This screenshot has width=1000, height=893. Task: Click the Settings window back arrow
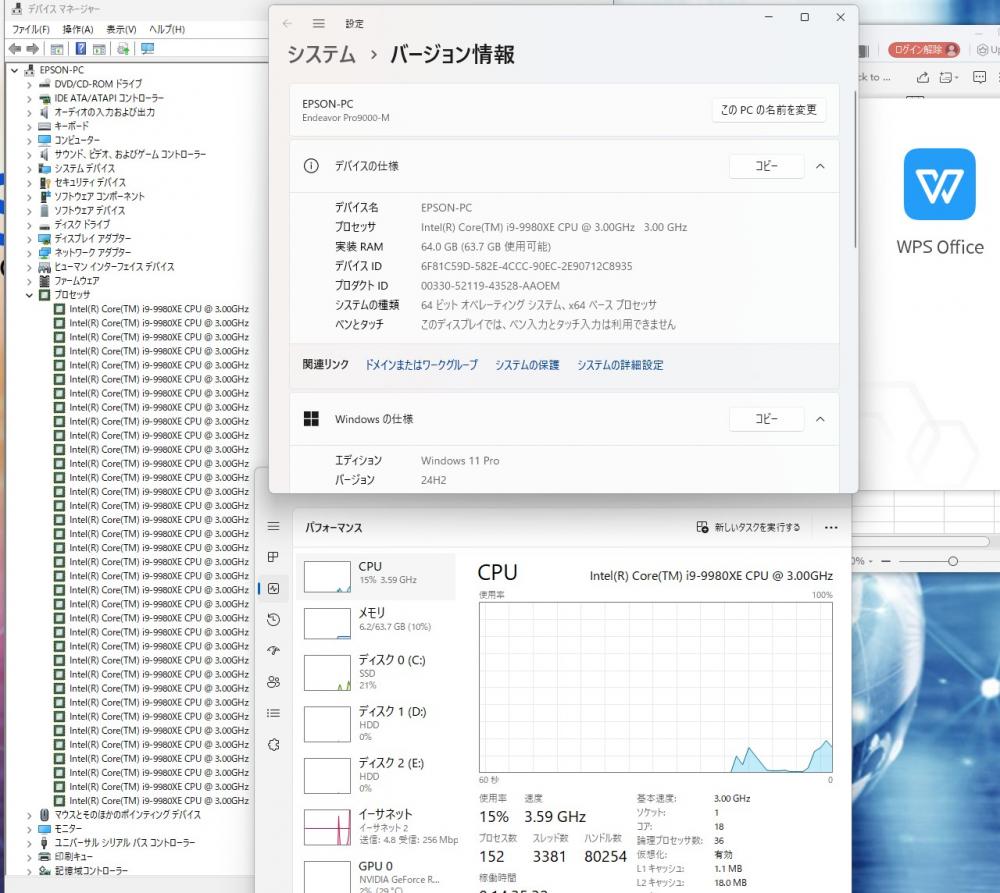[287, 24]
